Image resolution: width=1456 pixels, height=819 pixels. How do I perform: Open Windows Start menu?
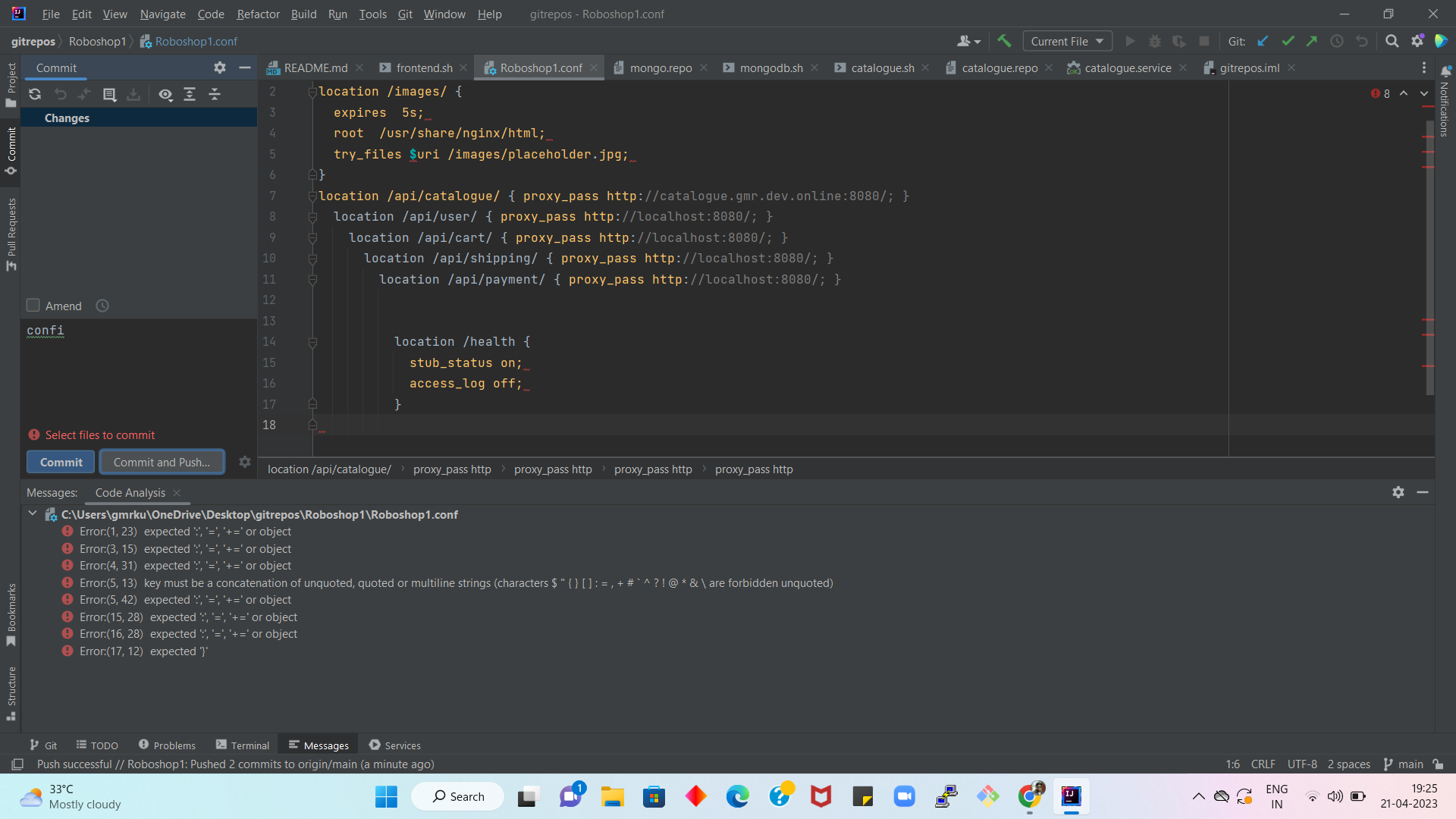pos(386,796)
